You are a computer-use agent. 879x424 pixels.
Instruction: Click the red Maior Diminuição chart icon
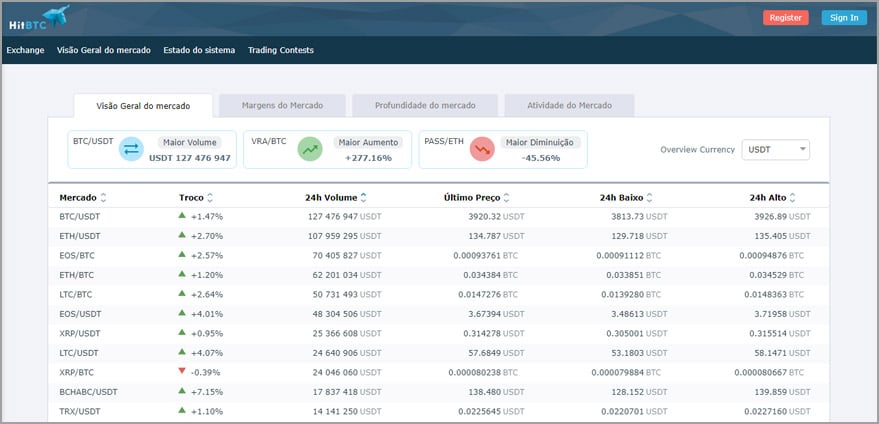pyautogui.click(x=482, y=149)
